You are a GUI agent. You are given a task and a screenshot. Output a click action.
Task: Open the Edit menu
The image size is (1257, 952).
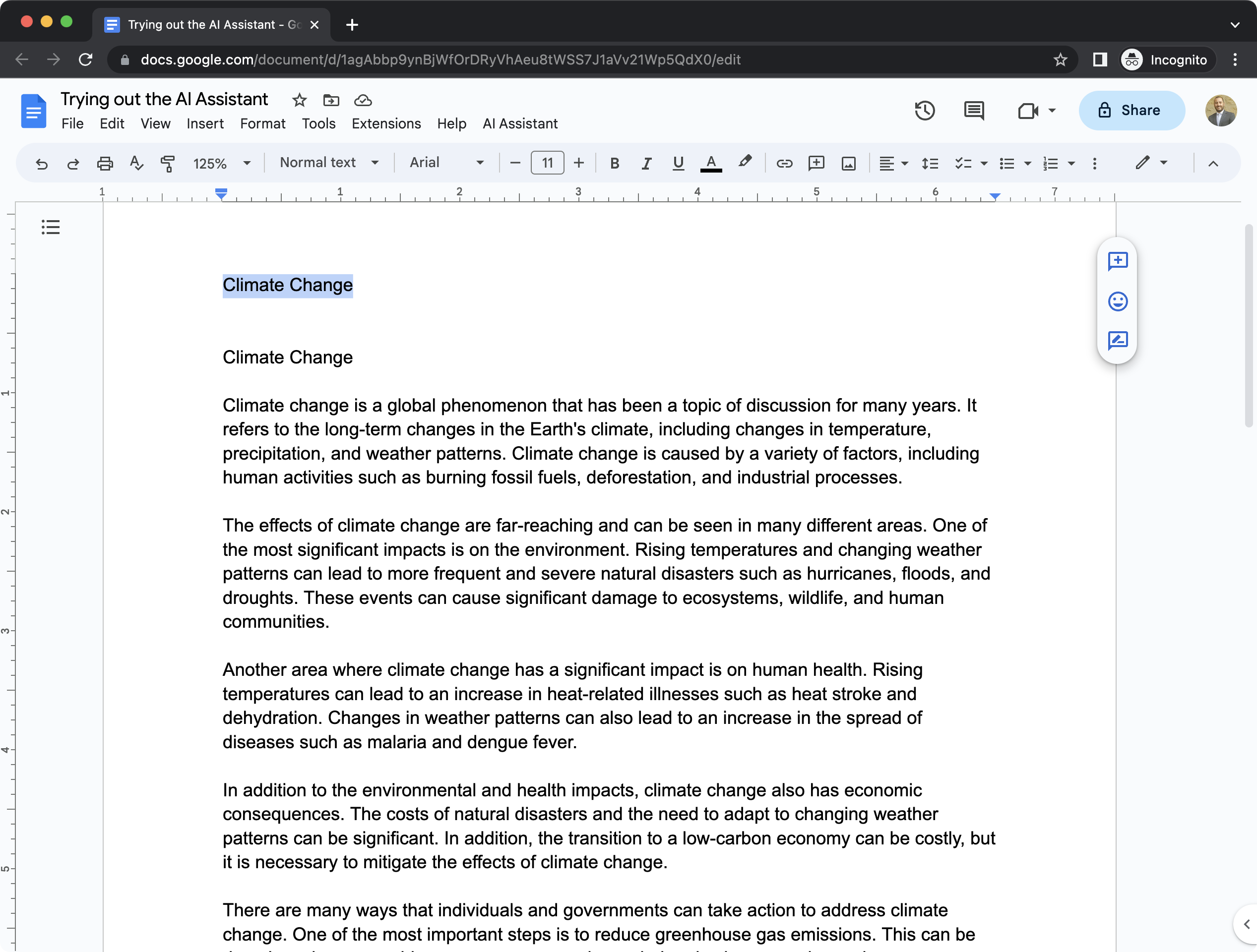click(x=112, y=123)
